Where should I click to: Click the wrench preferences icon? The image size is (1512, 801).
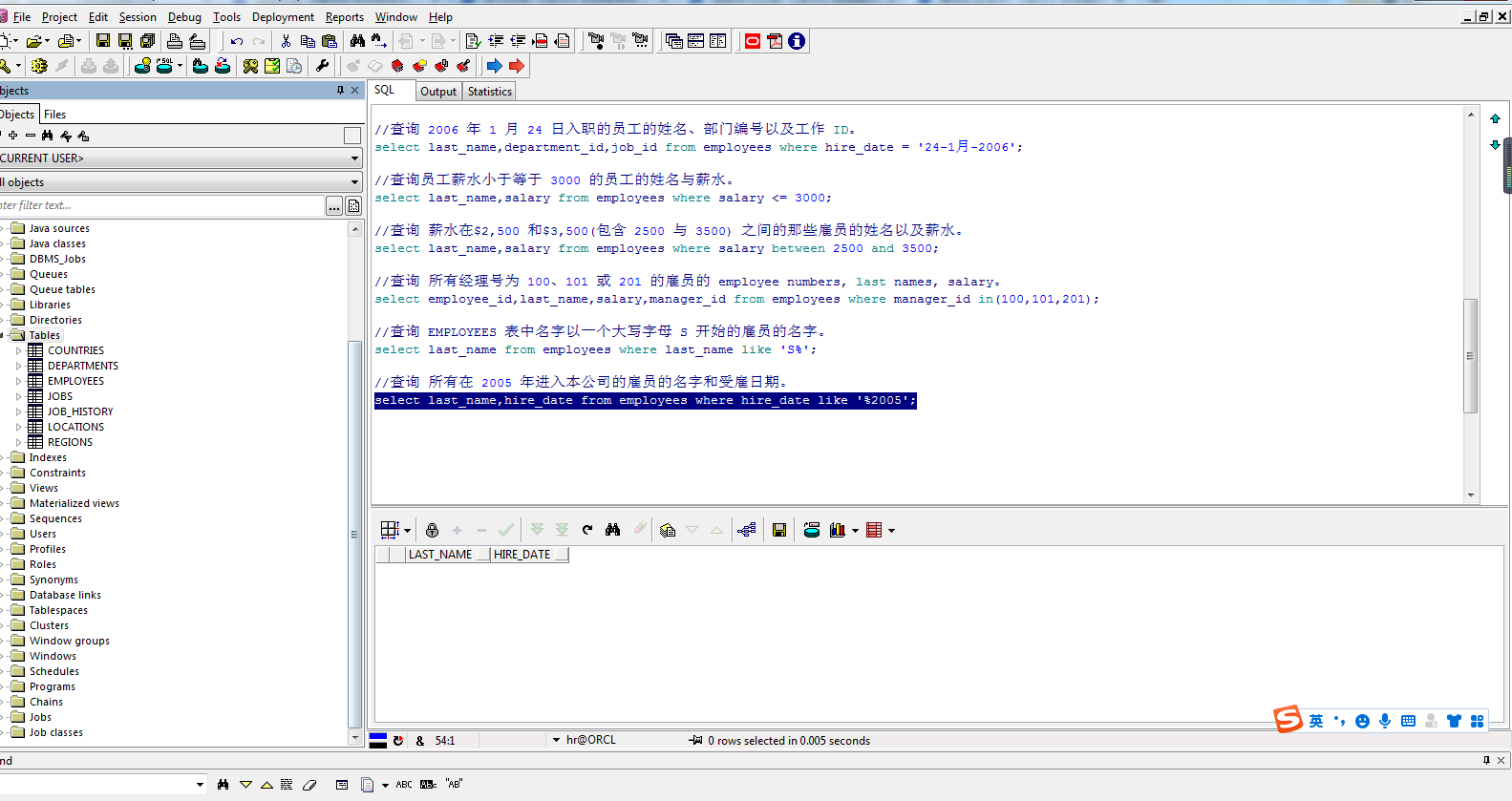coord(322,66)
